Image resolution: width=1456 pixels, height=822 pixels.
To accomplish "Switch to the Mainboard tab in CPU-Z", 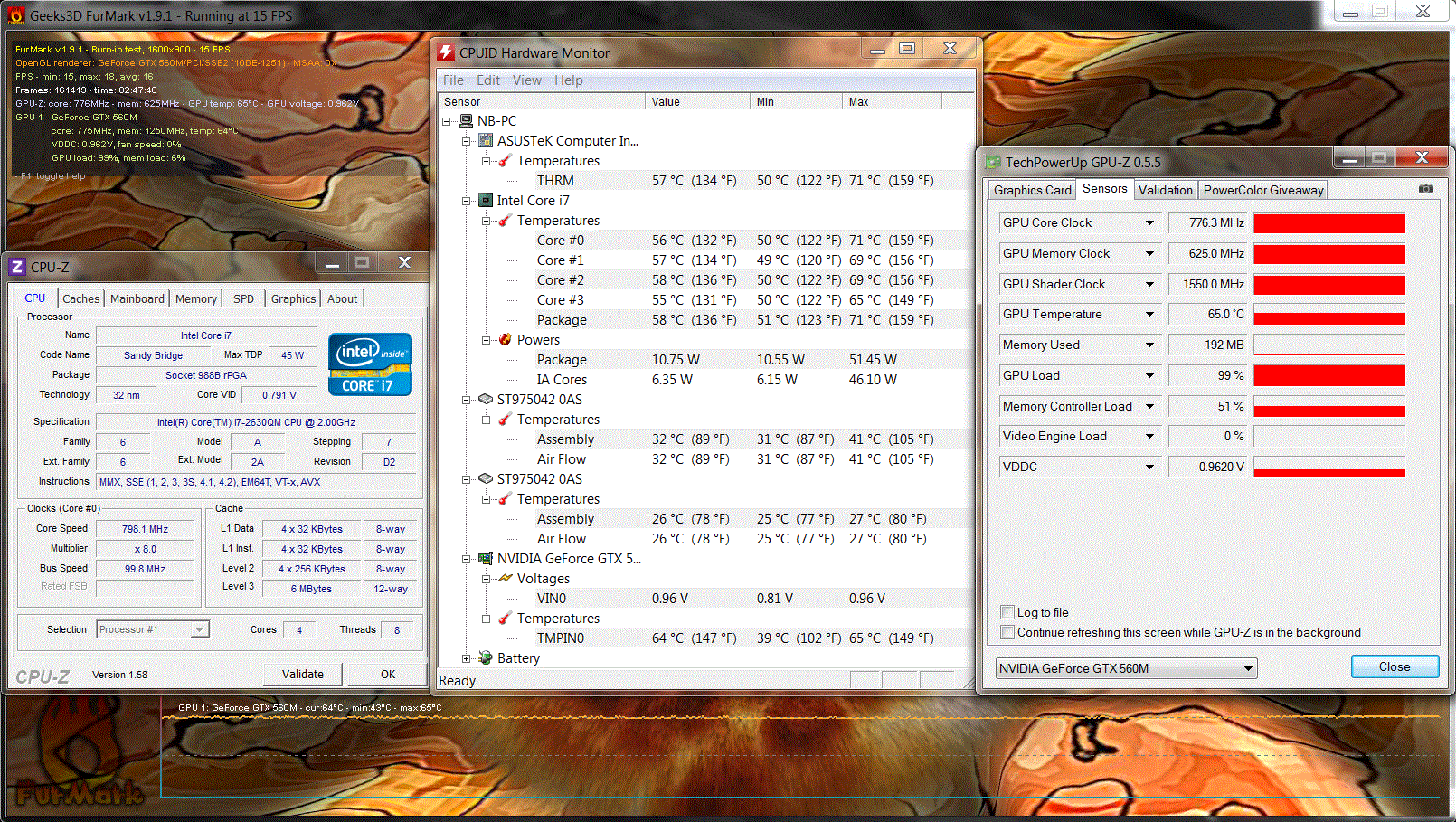I will pyautogui.click(x=137, y=298).
